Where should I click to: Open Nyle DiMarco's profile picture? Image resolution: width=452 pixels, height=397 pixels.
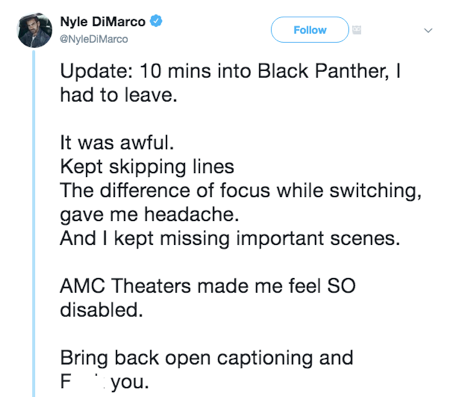coord(34,30)
